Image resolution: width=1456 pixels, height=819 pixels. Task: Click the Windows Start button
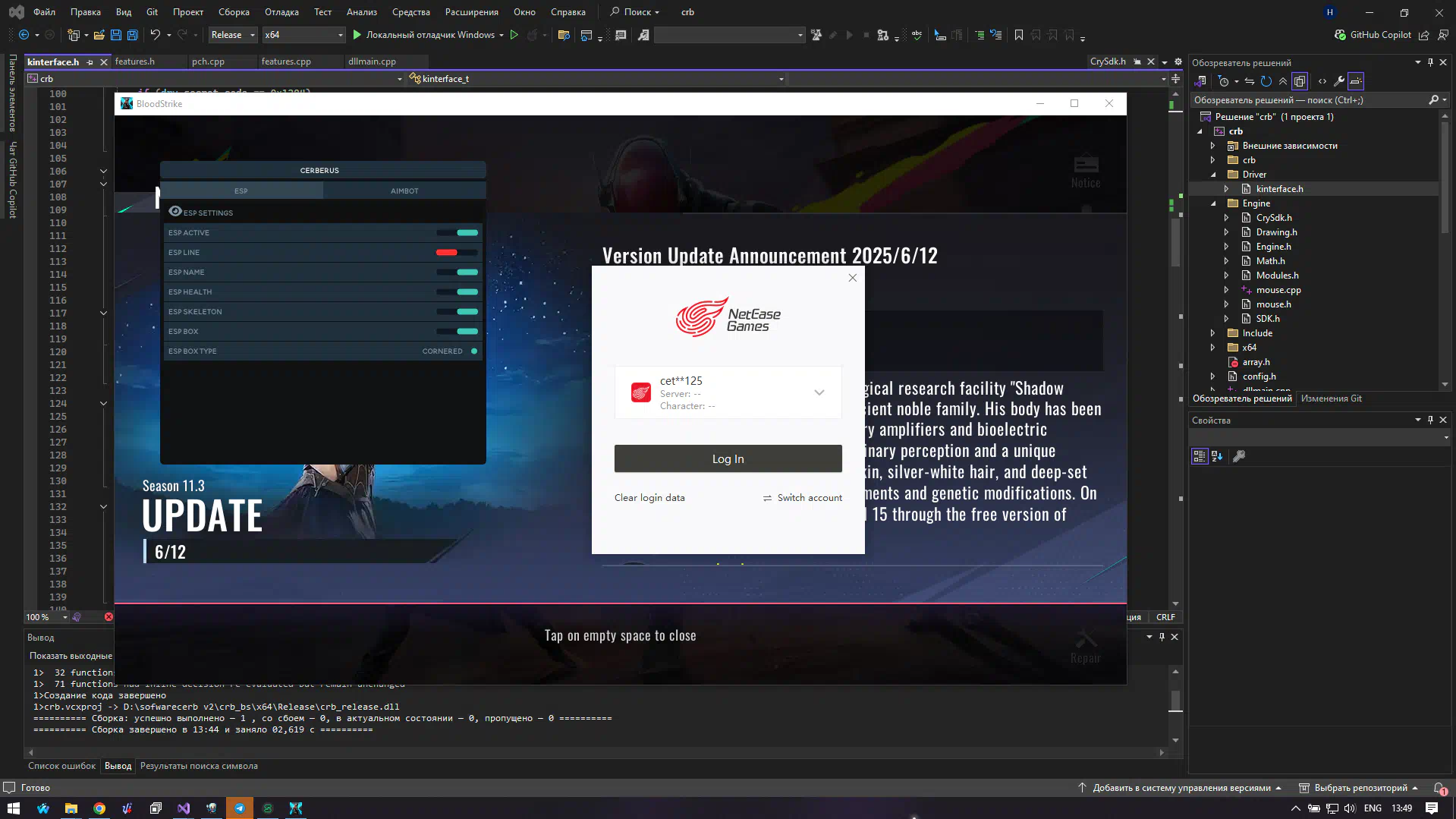pos(14,808)
